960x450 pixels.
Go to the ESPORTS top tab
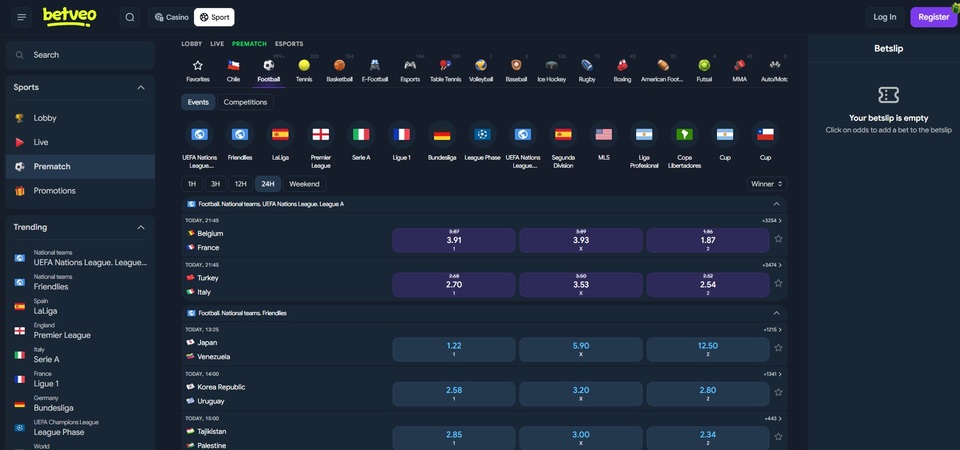tap(289, 44)
